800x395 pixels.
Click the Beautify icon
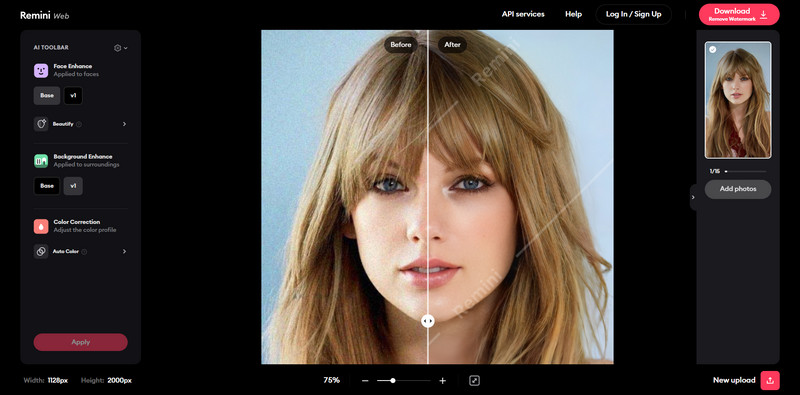coord(41,124)
